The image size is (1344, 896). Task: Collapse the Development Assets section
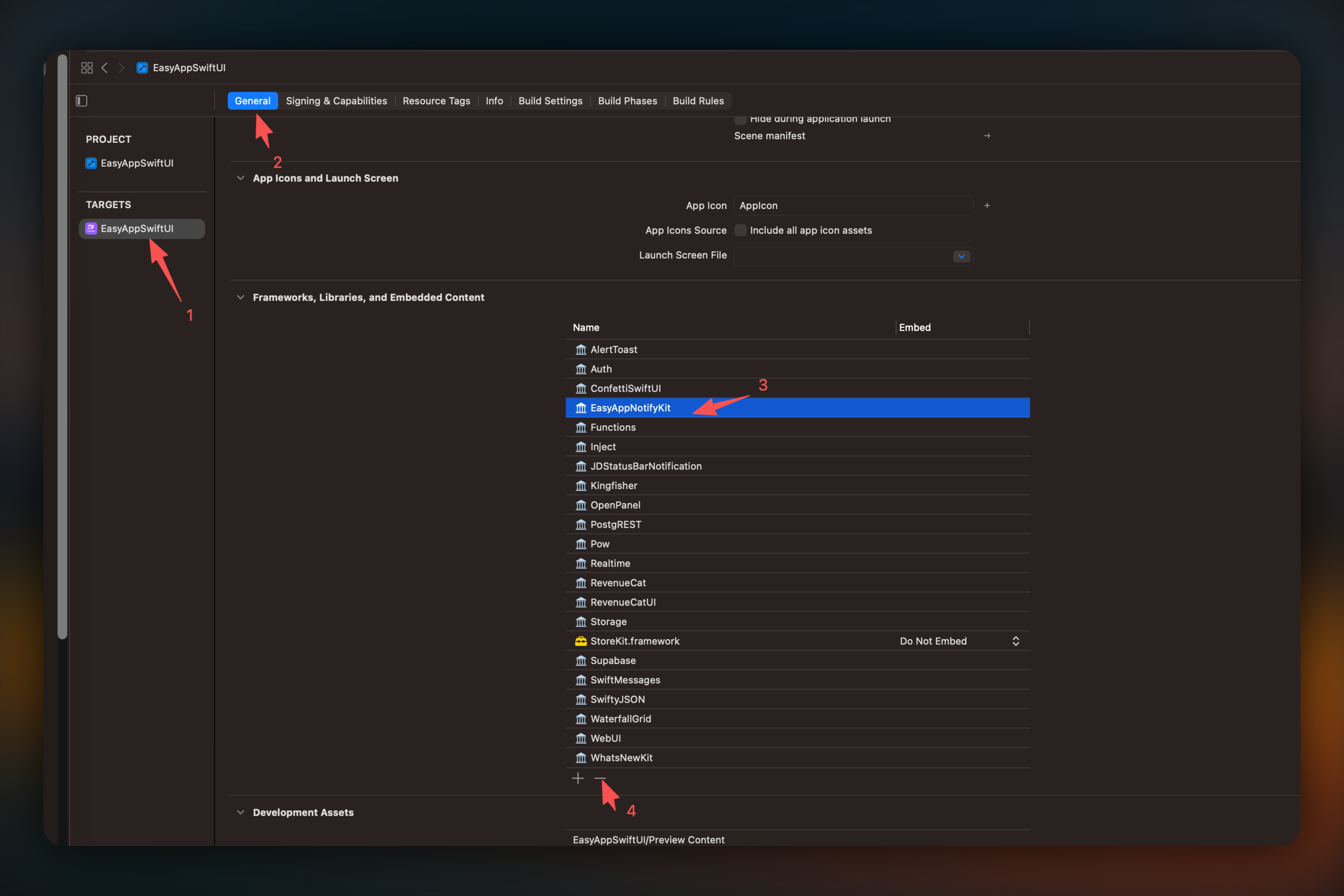(241, 812)
